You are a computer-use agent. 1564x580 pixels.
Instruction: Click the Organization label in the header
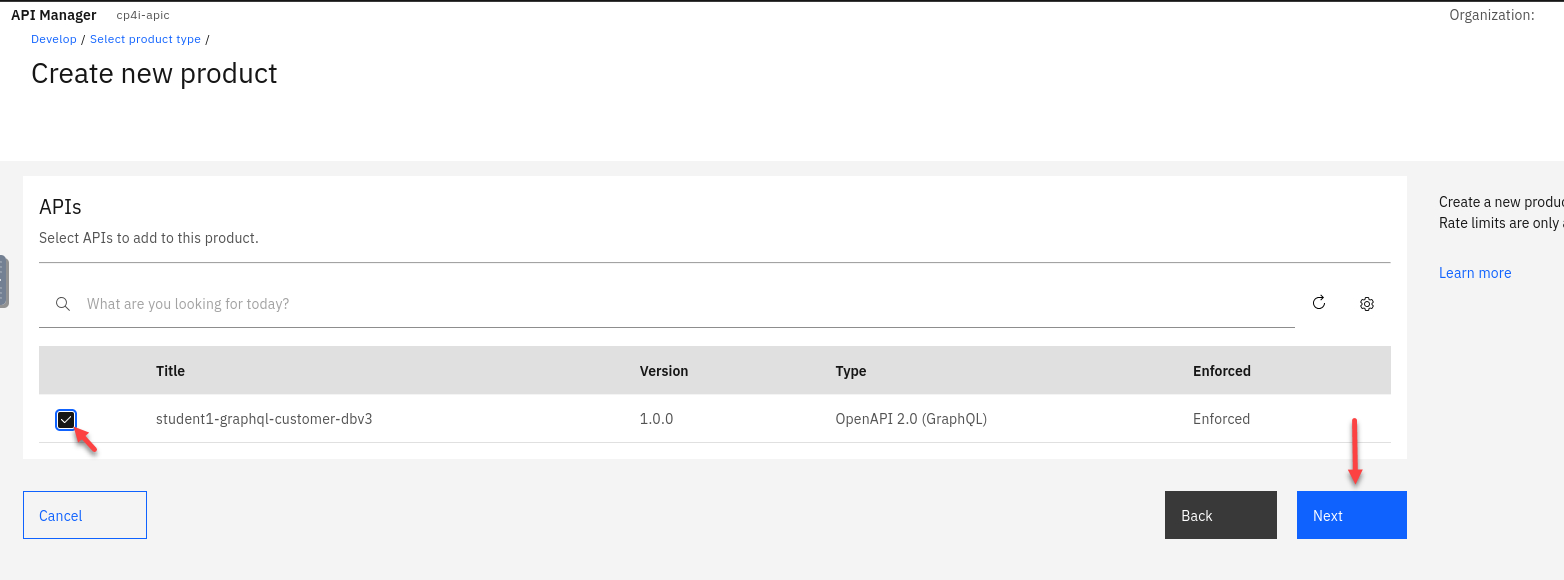point(1491,15)
